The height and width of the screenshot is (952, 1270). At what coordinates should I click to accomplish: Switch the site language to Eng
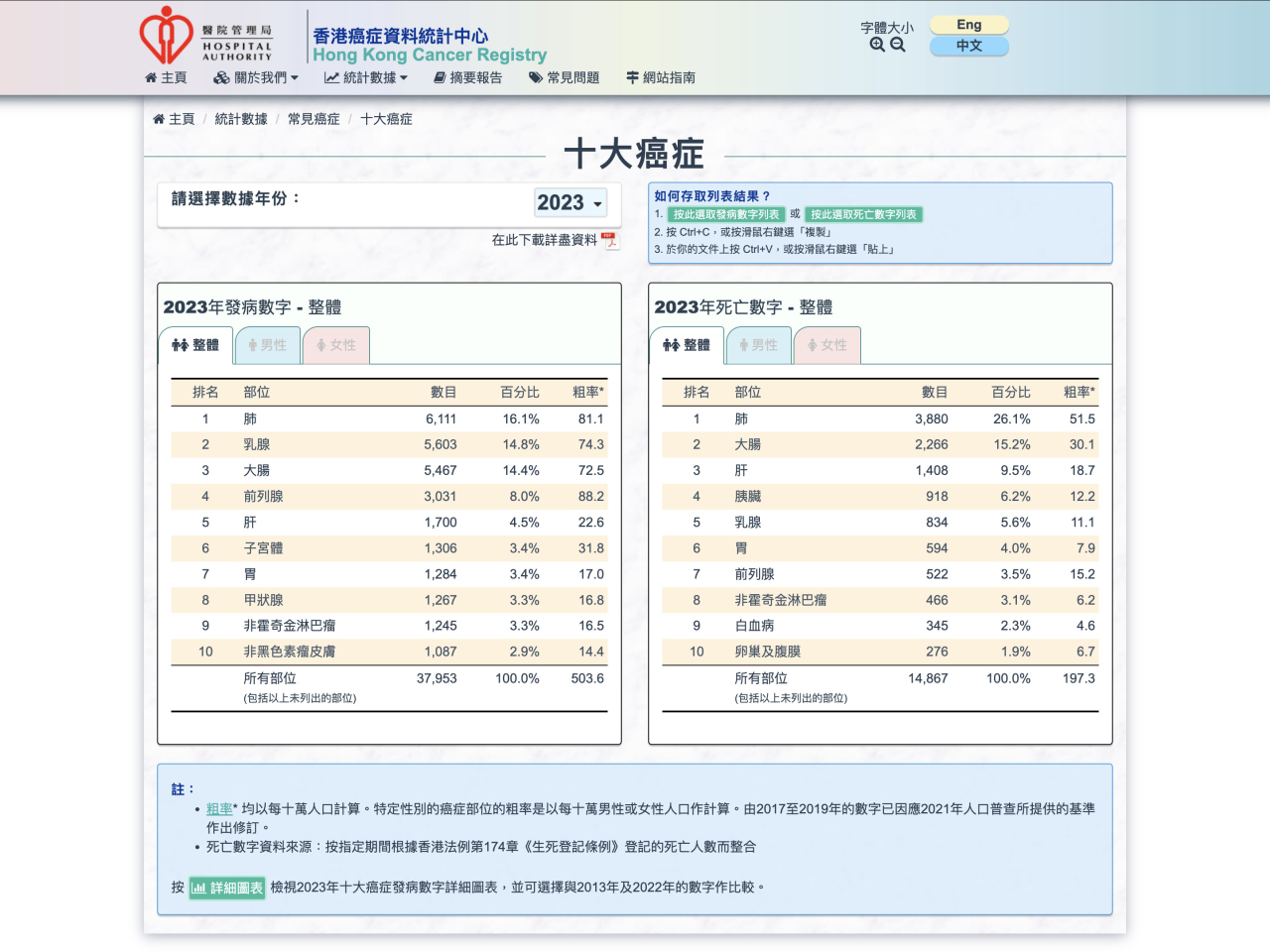point(968,24)
